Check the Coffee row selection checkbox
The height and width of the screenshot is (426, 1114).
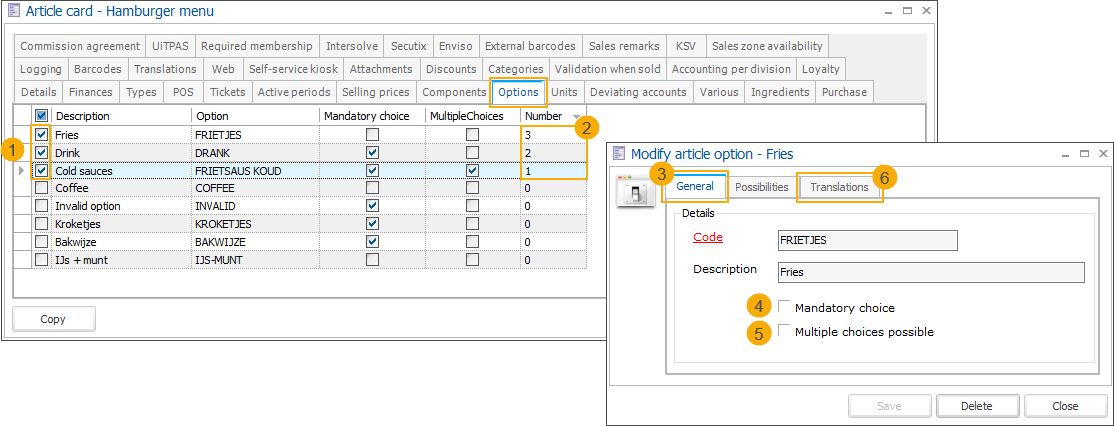click(x=41, y=188)
